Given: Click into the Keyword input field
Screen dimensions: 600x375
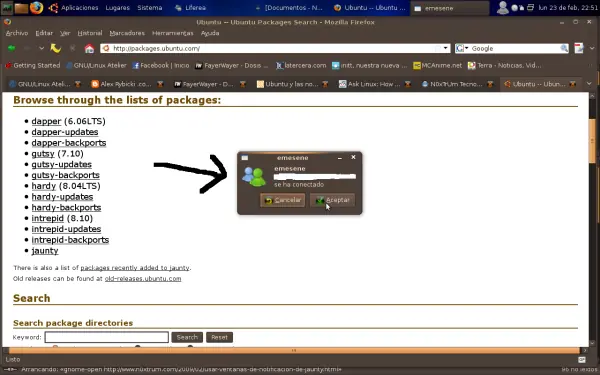Looking at the screenshot, I should pyautogui.click(x=106, y=337).
